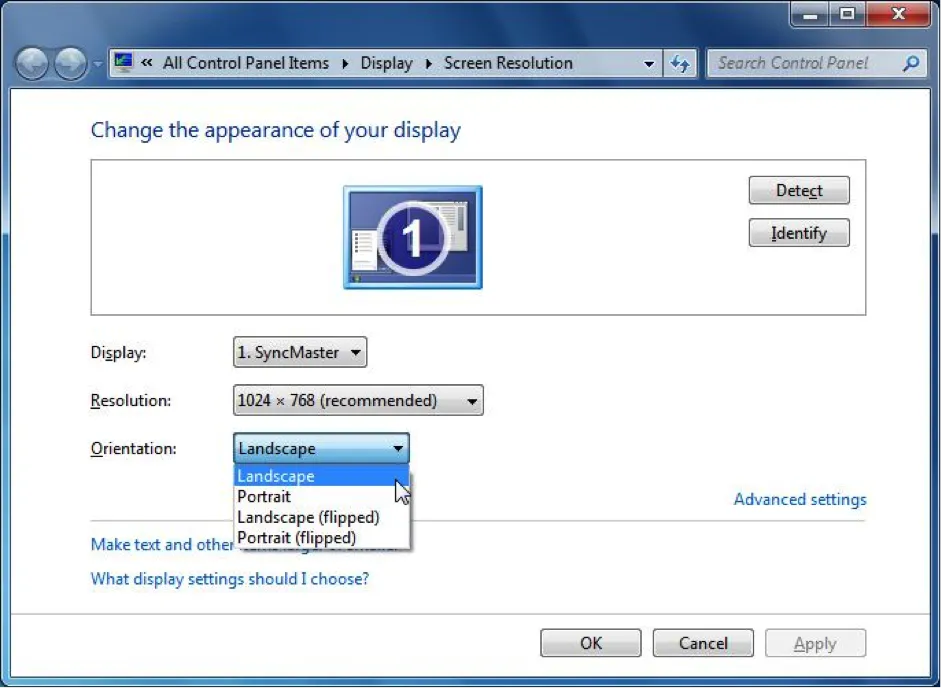Viewport: 941px width, 688px height.
Task: Click Screen Resolution in the breadcrumb
Action: coord(505,63)
